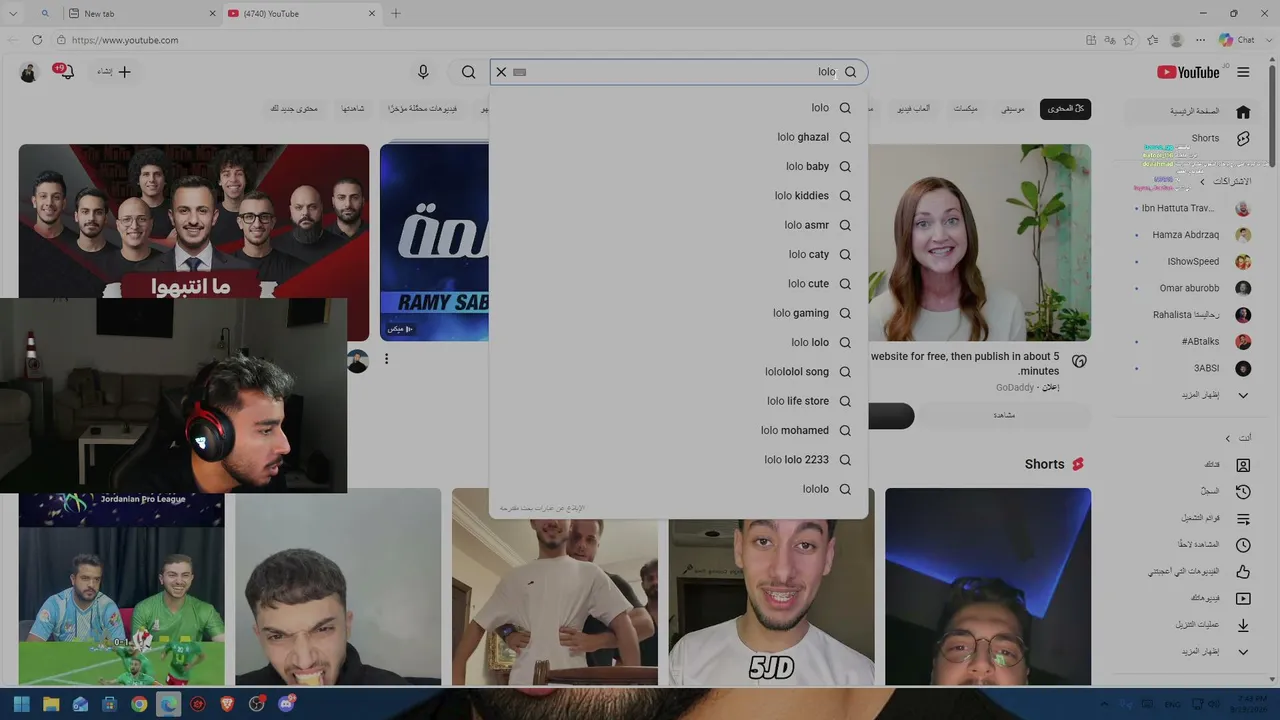Open the watch History icon
1280x720 pixels.
pos(1243,492)
